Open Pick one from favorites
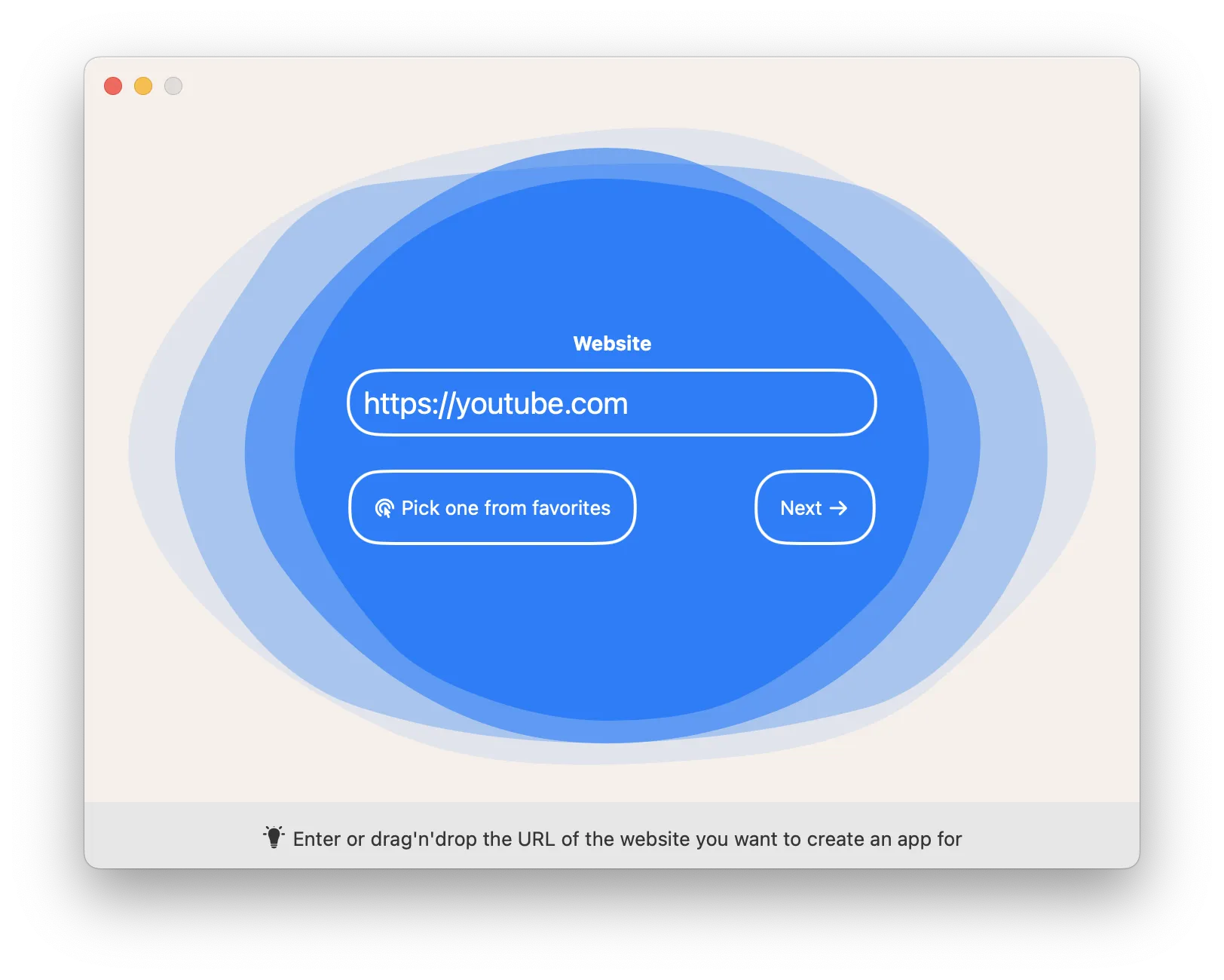The image size is (1224, 980). pyautogui.click(x=492, y=507)
